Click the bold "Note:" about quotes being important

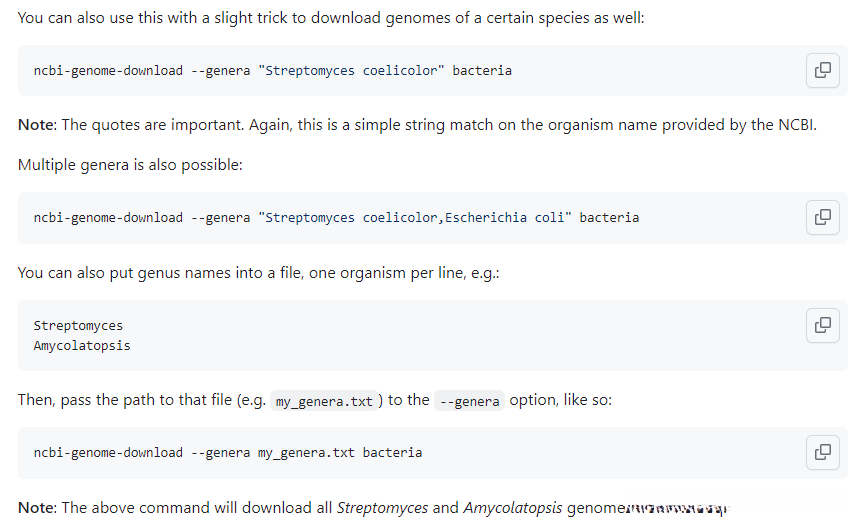[37, 125]
